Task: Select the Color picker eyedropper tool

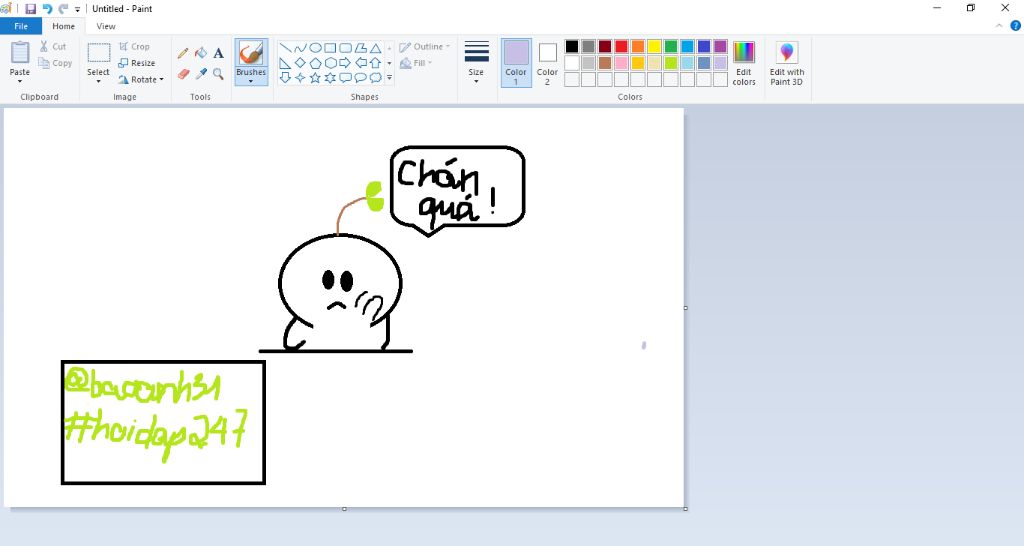Action: click(x=201, y=74)
